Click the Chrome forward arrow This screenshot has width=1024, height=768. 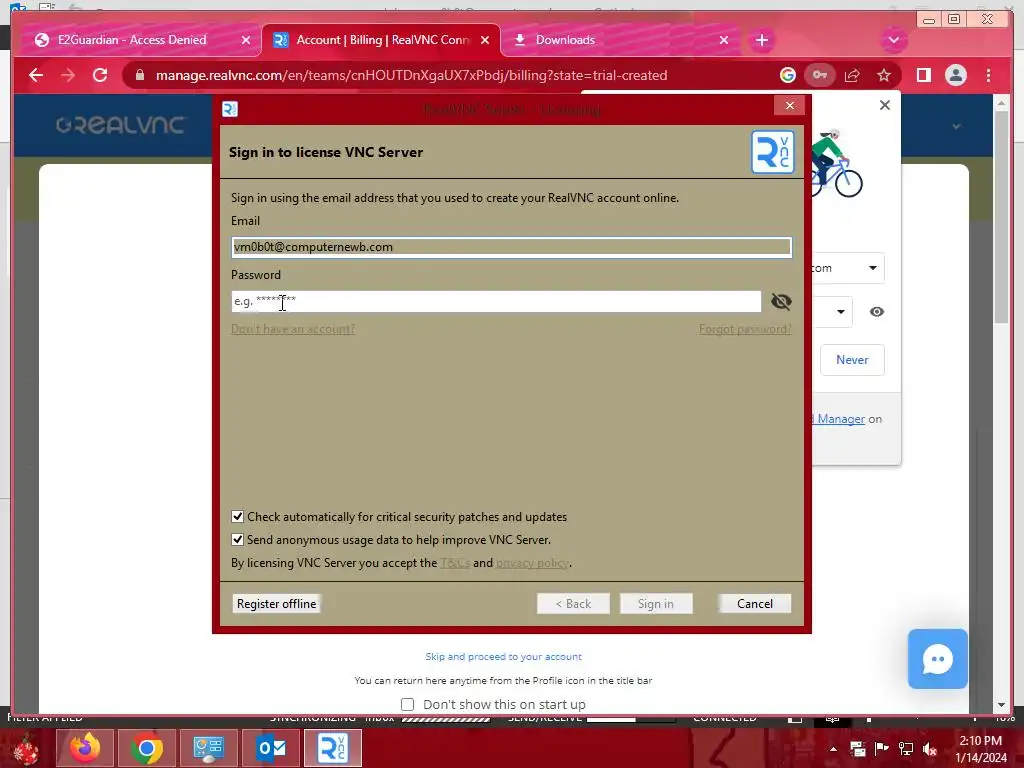pyautogui.click(x=68, y=75)
